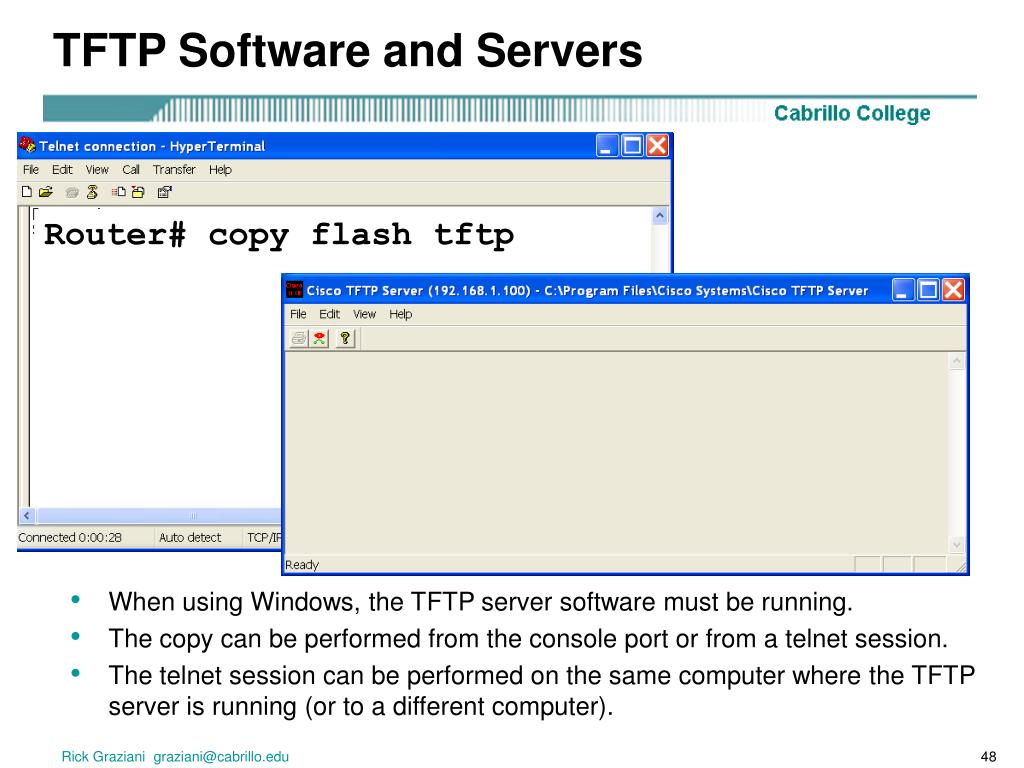Open Call menu in HyperTerminal

[131, 170]
